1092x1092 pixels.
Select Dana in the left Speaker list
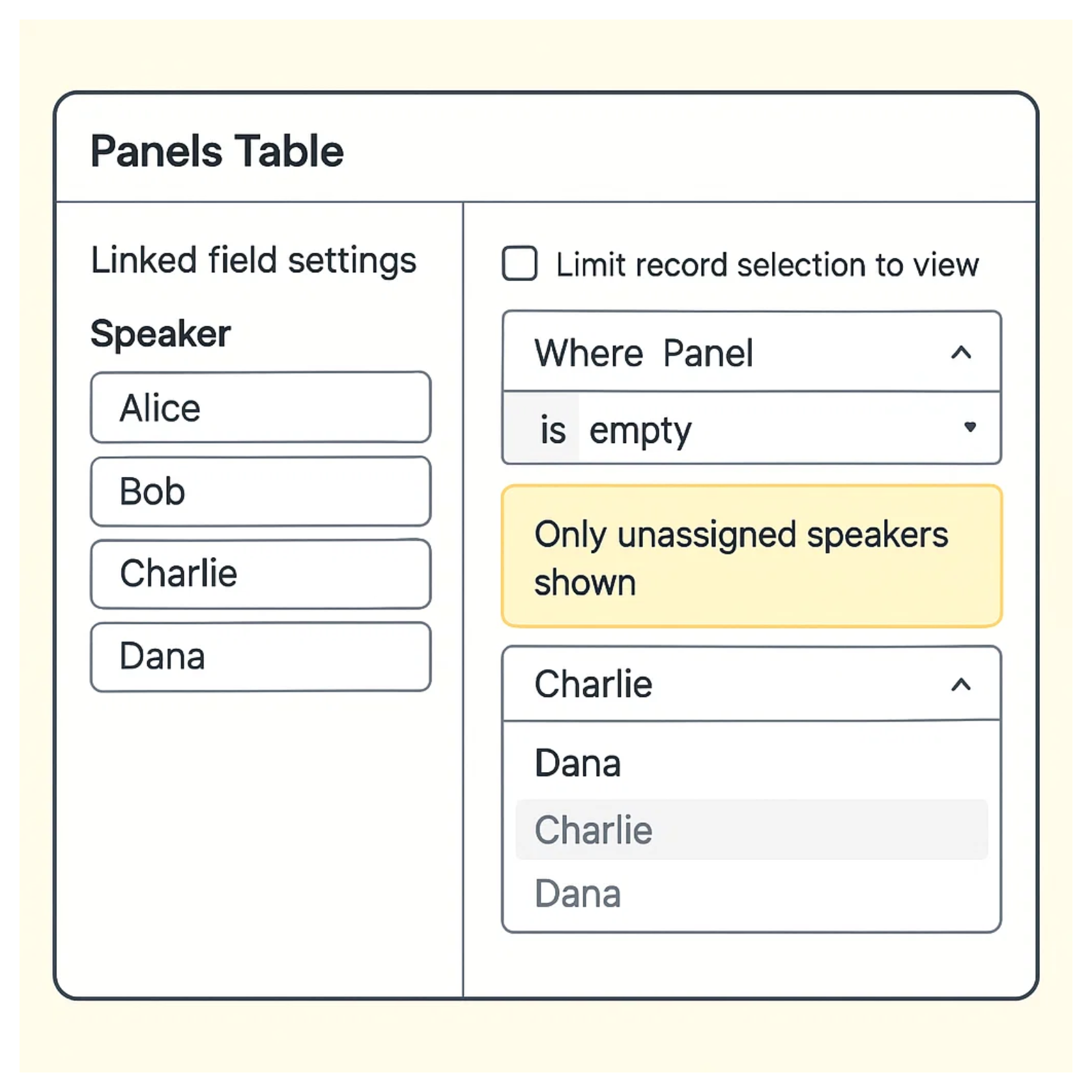261,657
